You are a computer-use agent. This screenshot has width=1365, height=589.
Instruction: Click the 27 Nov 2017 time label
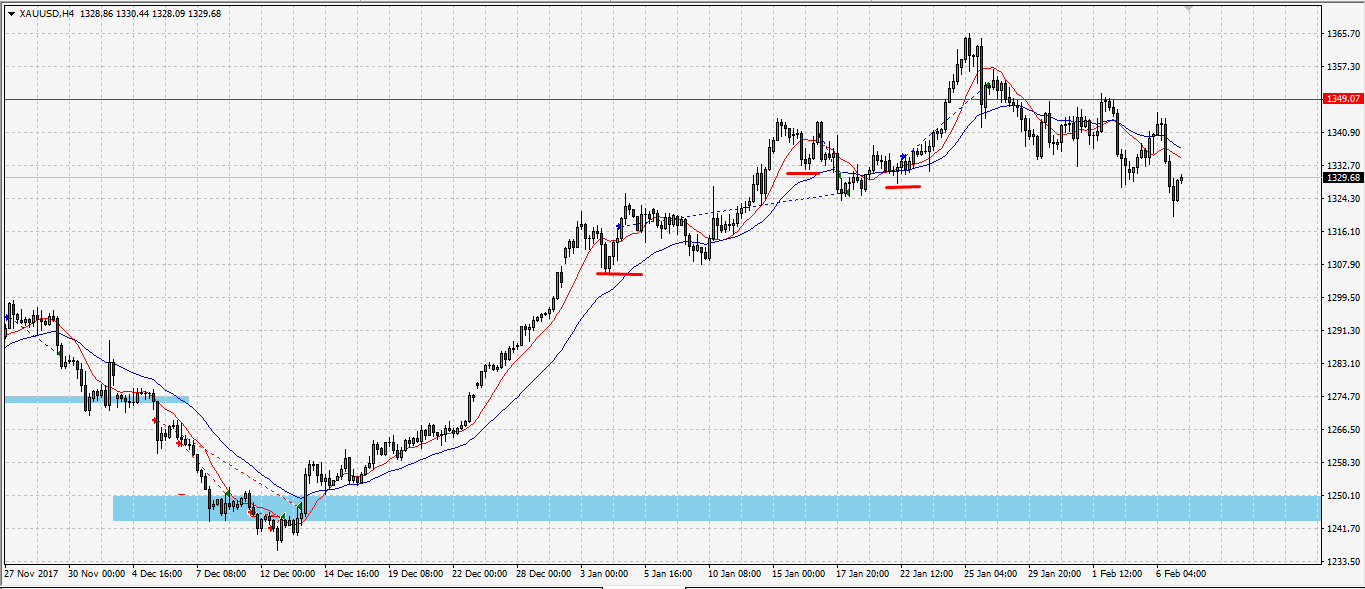click(31, 574)
